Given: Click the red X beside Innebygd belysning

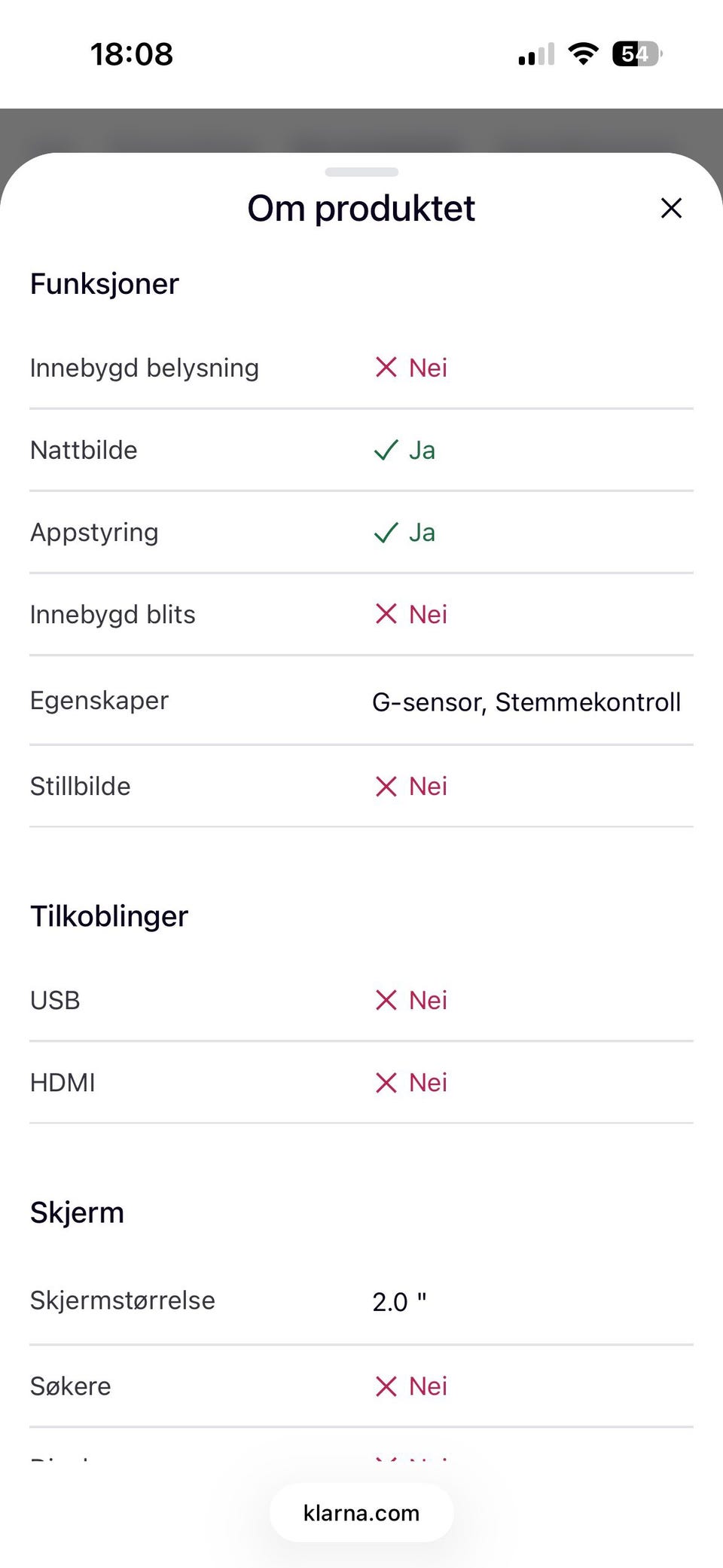Looking at the screenshot, I should [x=386, y=368].
